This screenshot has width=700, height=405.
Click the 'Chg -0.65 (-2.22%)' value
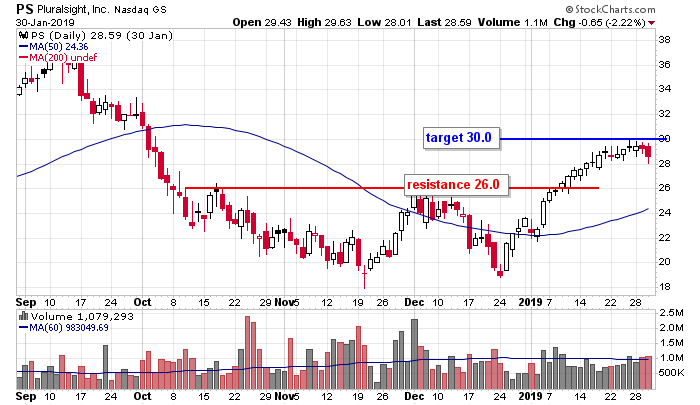click(x=600, y=22)
